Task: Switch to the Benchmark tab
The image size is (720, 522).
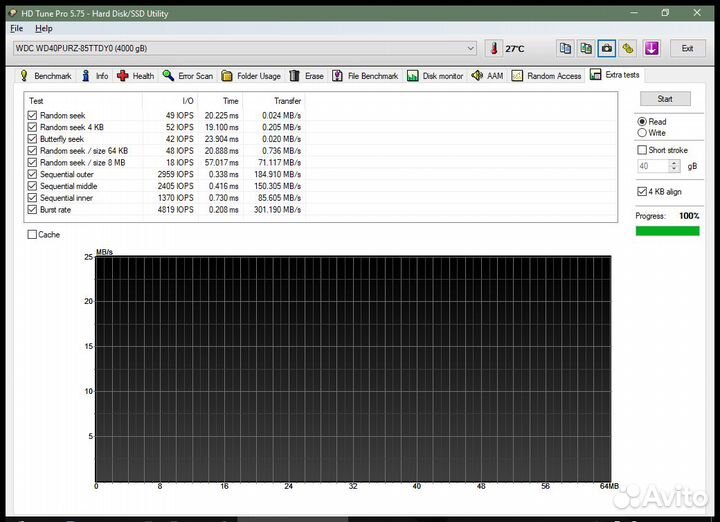Action: pyautogui.click(x=46, y=76)
